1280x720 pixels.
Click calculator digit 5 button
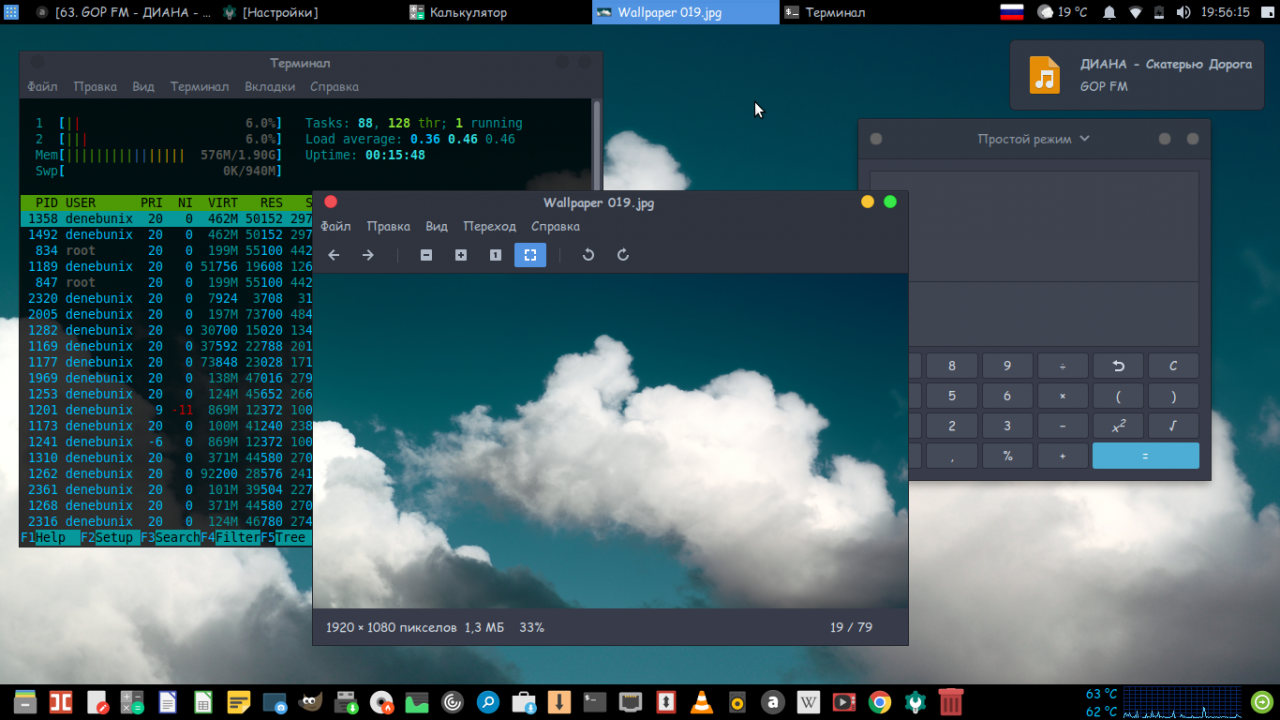coord(952,396)
